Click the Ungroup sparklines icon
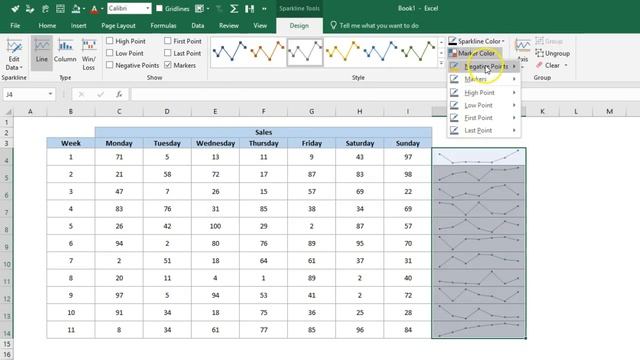Image resolution: width=640 pixels, height=360 pixels. click(540, 53)
